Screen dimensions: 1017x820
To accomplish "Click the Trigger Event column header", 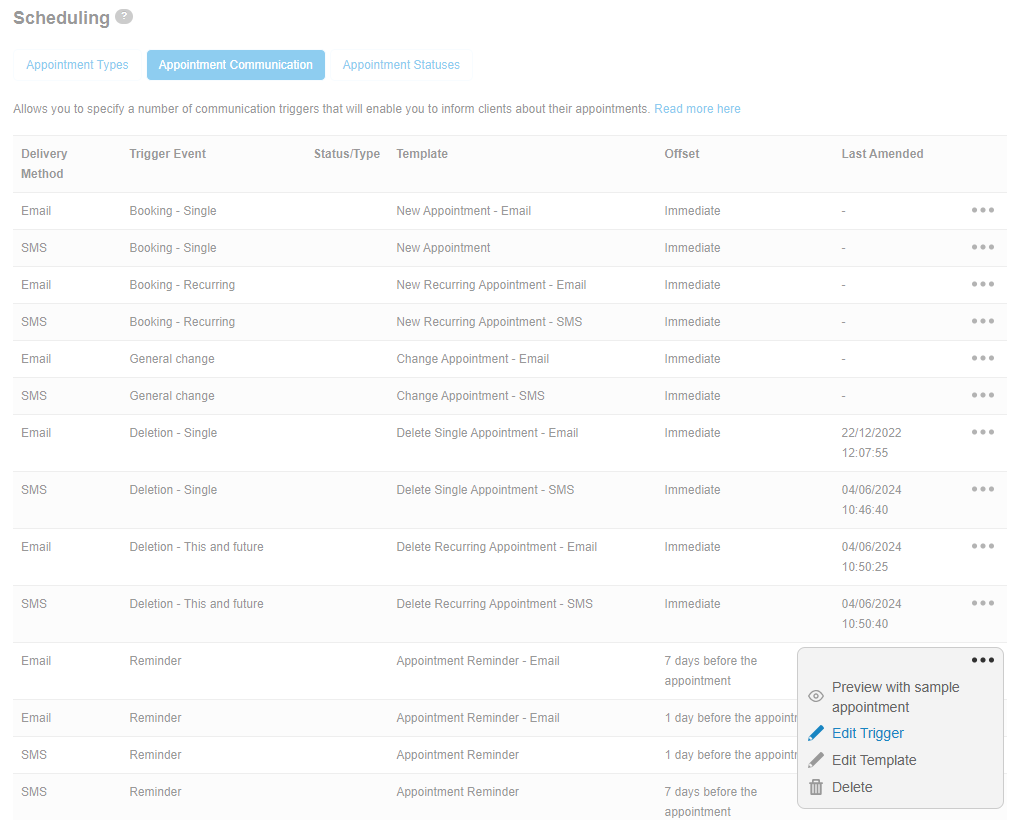I will tap(167, 154).
